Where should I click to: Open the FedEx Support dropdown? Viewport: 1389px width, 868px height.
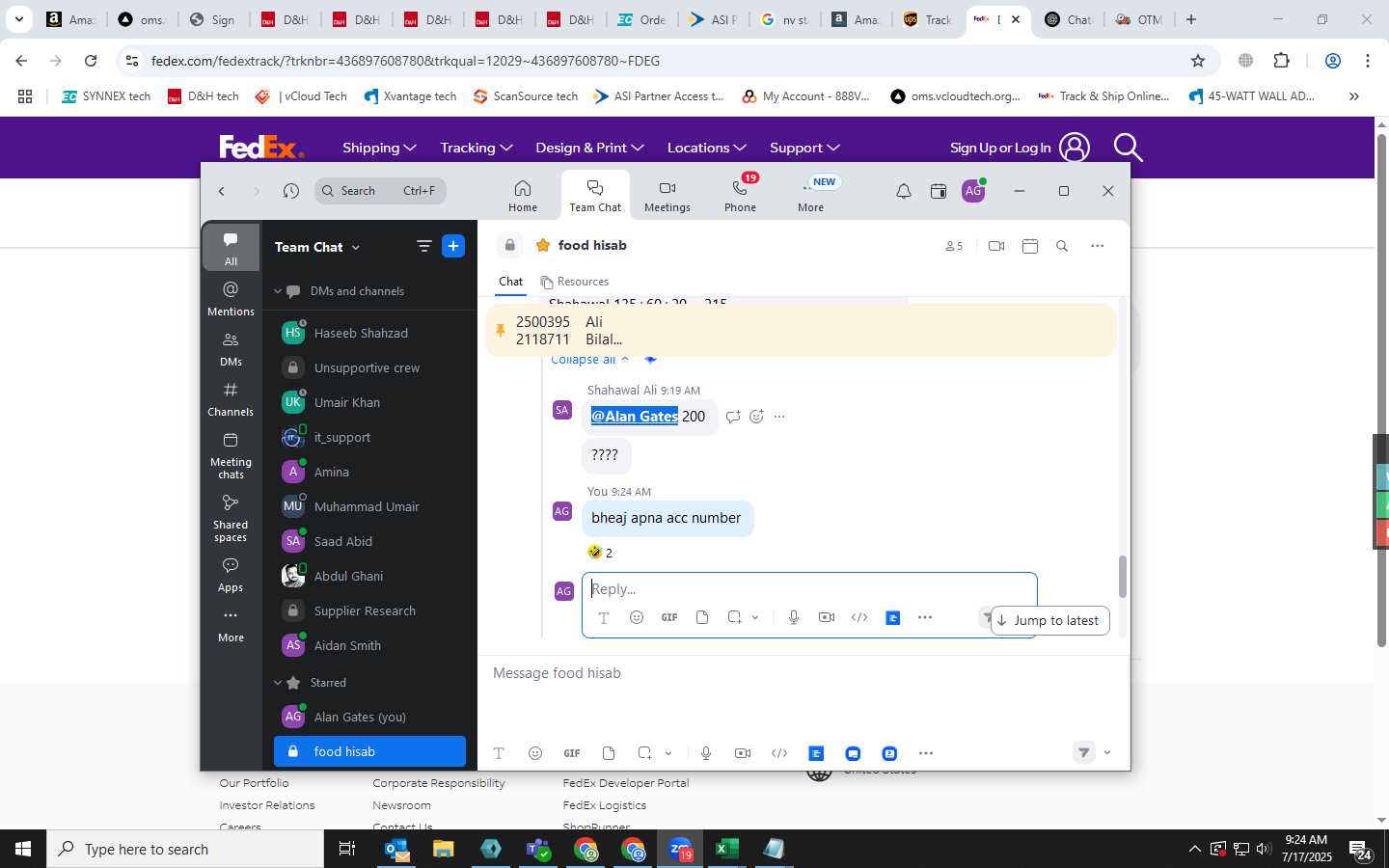(x=804, y=148)
